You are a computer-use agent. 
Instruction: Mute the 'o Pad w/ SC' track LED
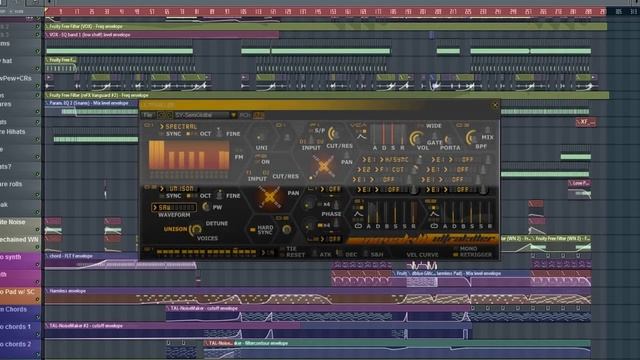coord(38,300)
